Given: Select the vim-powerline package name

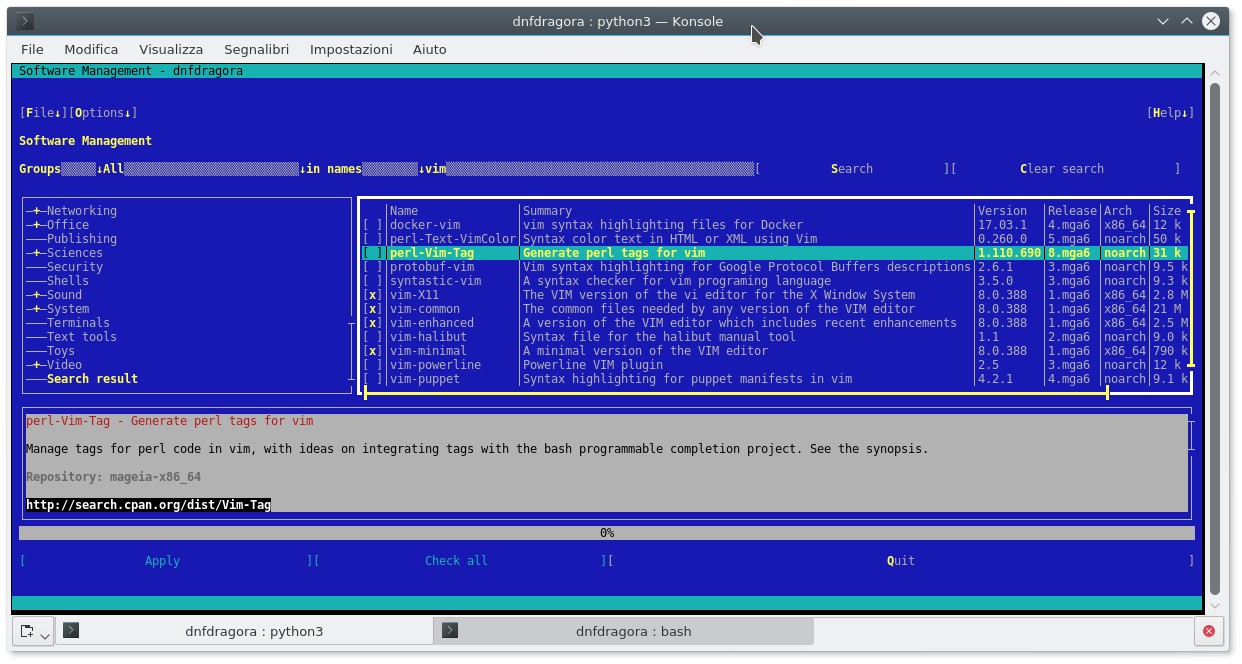Looking at the screenshot, I should click(x=435, y=365).
